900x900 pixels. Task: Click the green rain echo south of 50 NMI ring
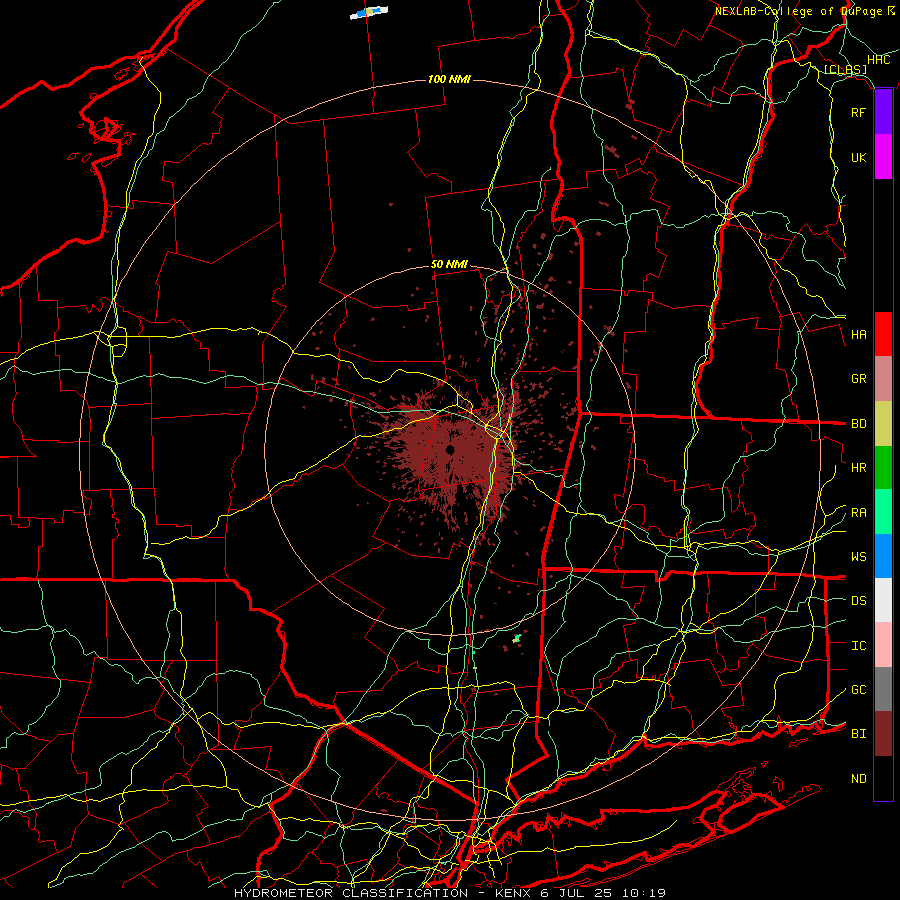517,638
